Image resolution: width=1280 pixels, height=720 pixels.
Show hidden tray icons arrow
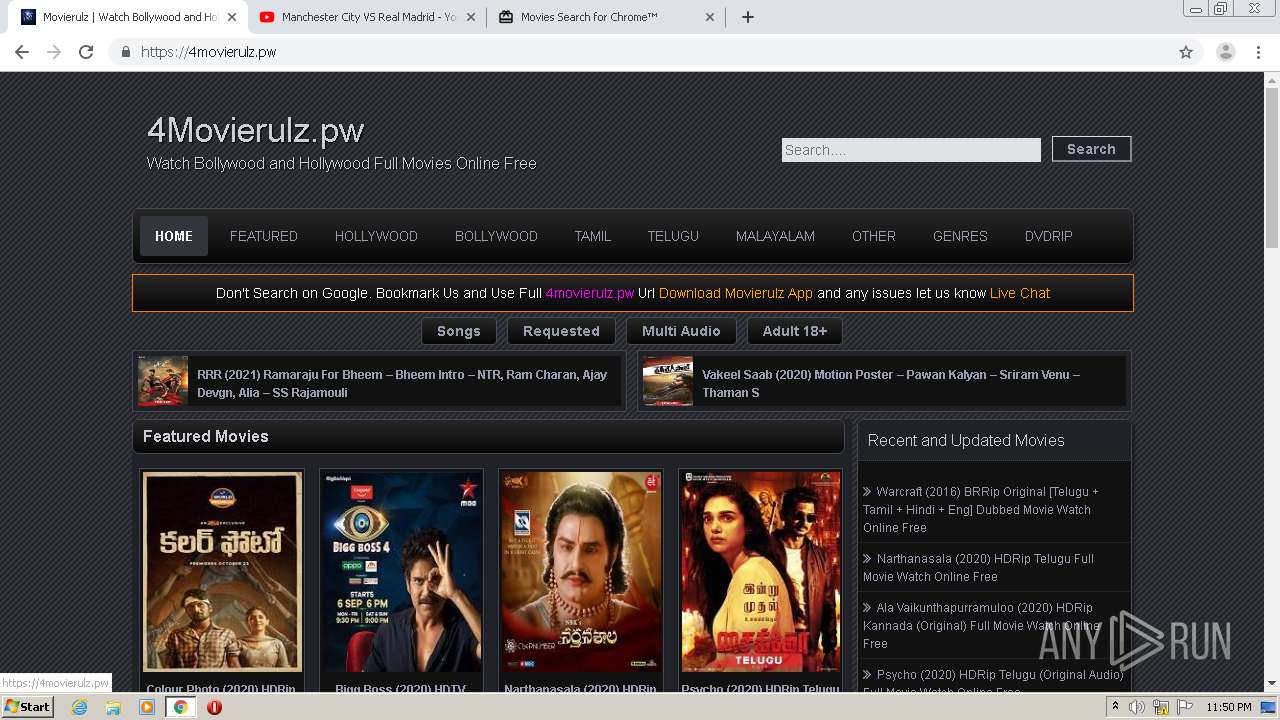coord(1115,707)
